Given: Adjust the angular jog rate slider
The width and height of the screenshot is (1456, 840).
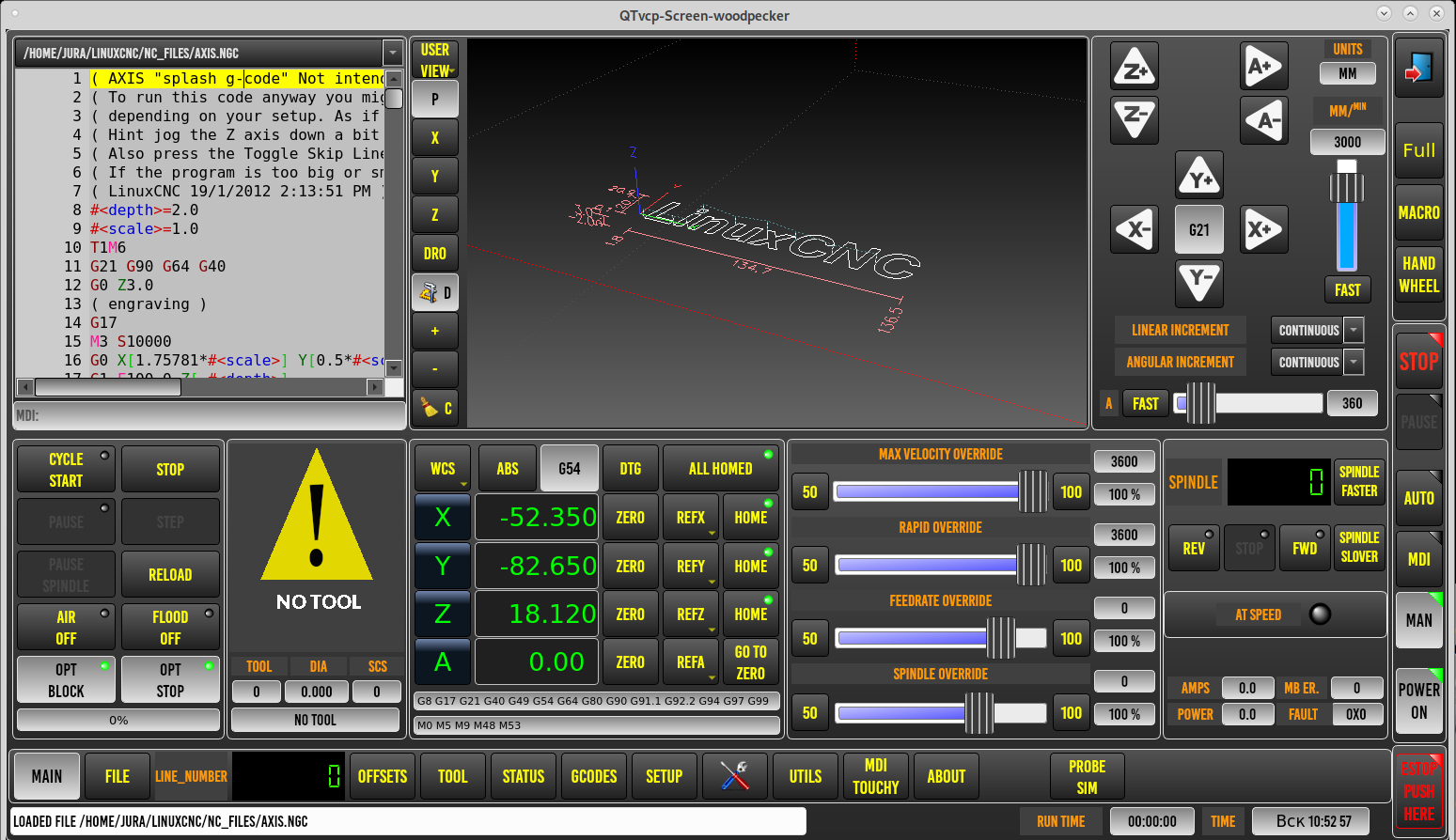Looking at the screenshot, I should 1248,403.
